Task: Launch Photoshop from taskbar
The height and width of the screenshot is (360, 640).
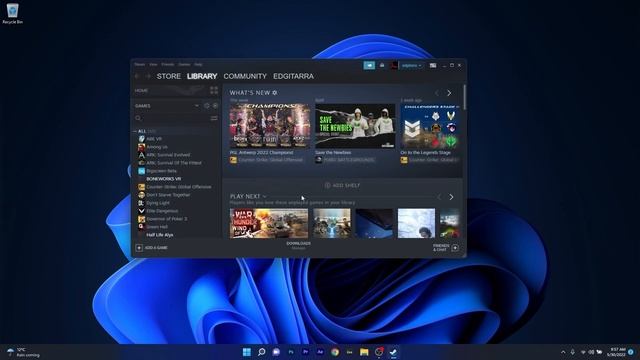Action: tap(291, 352)
